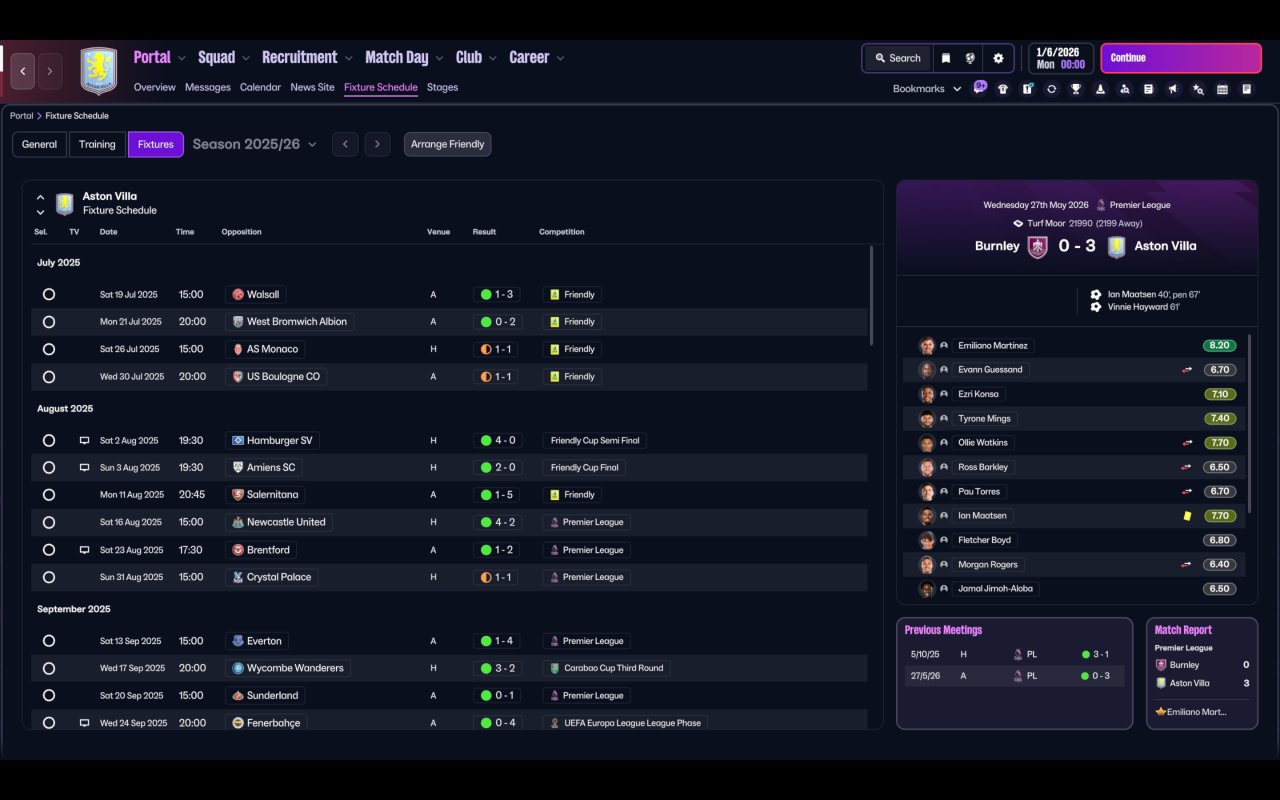Click the exclamation alert bookmark icon
The image size is (1280, 800).
[x=1027, y=89]
